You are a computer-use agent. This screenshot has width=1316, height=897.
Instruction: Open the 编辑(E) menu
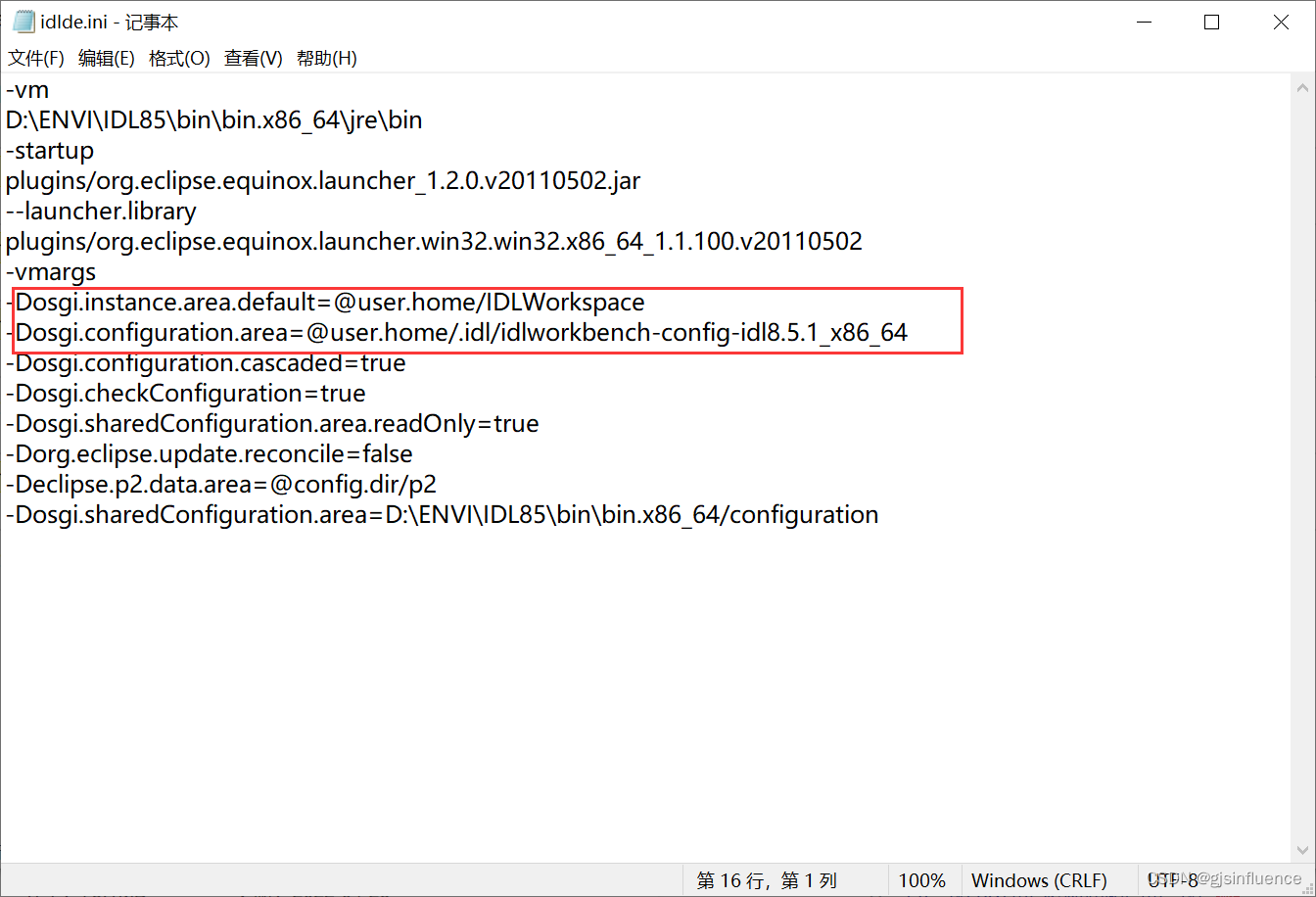[107, 58]
